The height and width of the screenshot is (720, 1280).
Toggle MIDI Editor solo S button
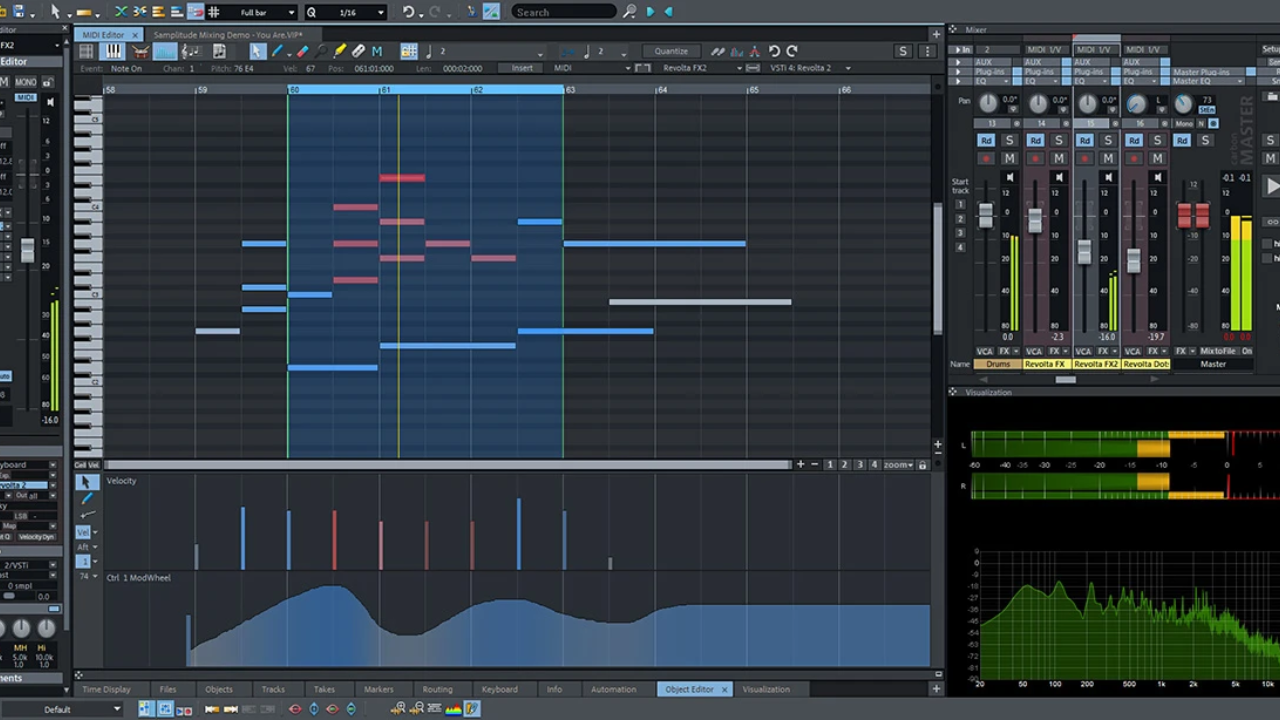click(x=903, y=52)
